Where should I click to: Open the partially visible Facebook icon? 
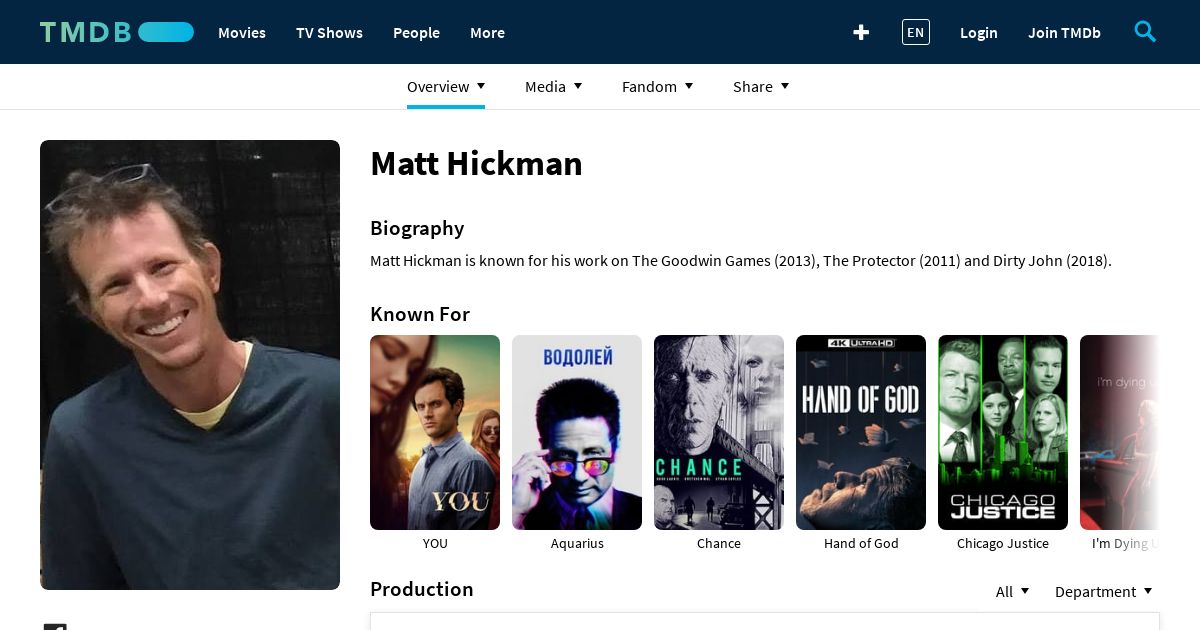(55, 626)
